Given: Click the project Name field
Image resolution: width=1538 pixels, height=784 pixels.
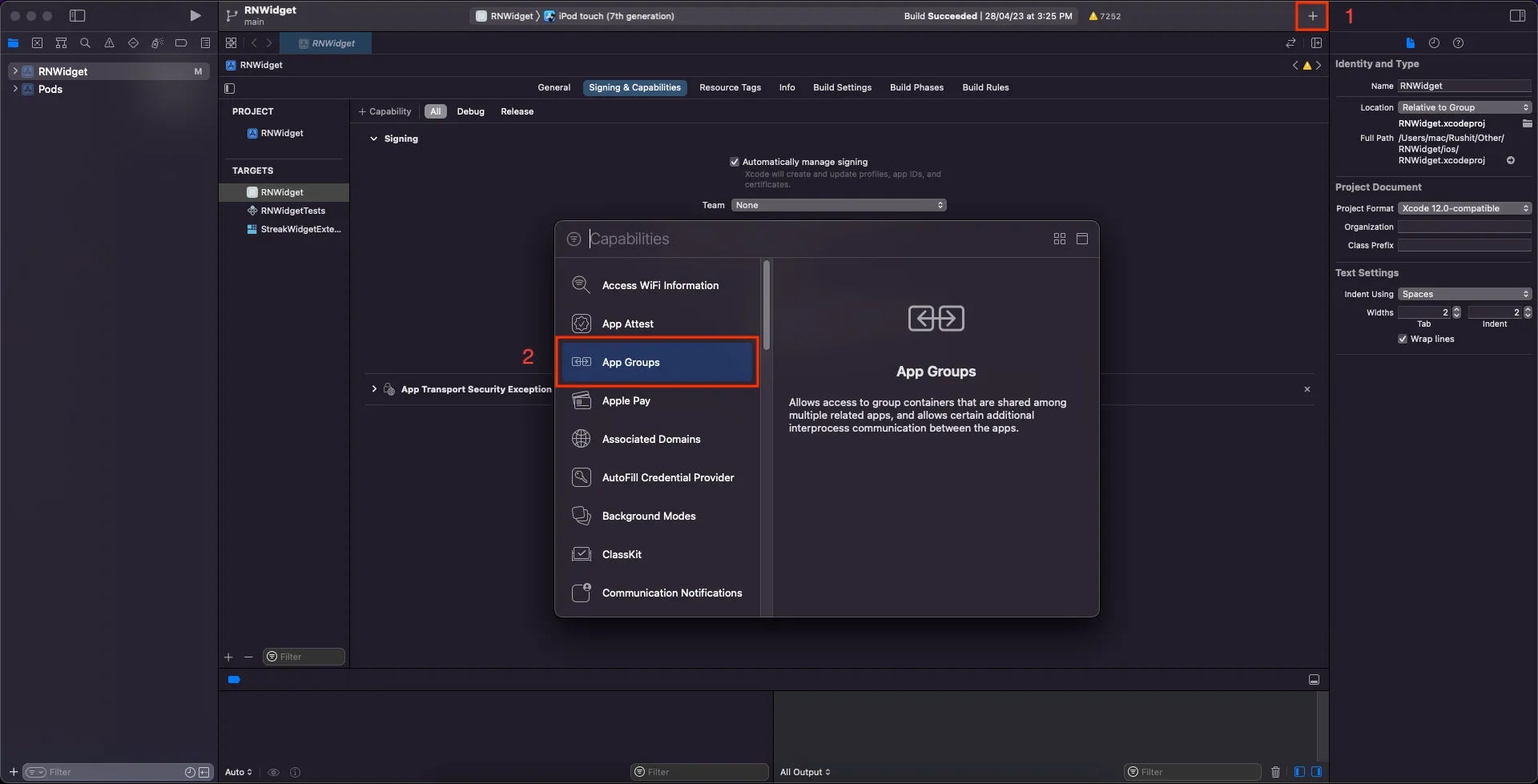Looking at the screenshot, I should click(1464, 86).
